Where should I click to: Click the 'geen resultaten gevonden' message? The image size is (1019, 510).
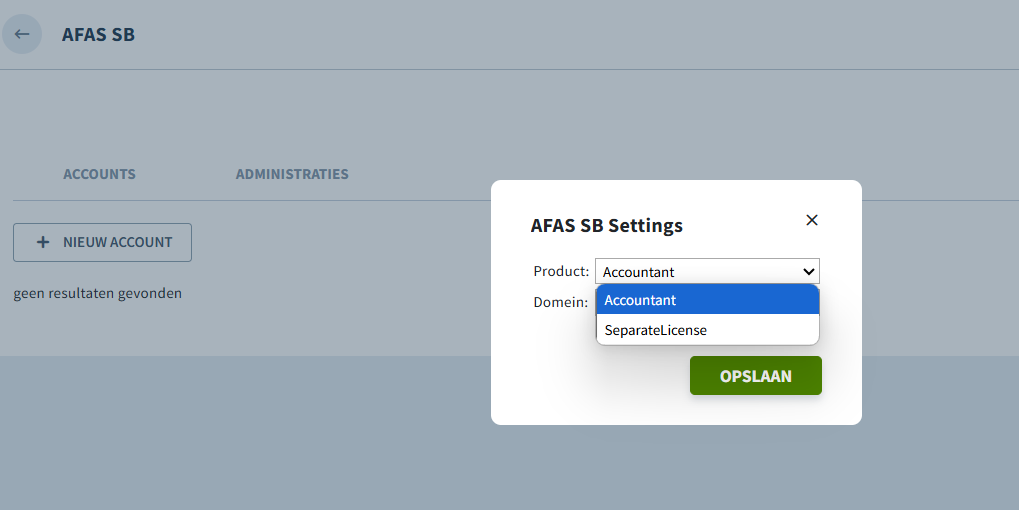pos(97,293)
